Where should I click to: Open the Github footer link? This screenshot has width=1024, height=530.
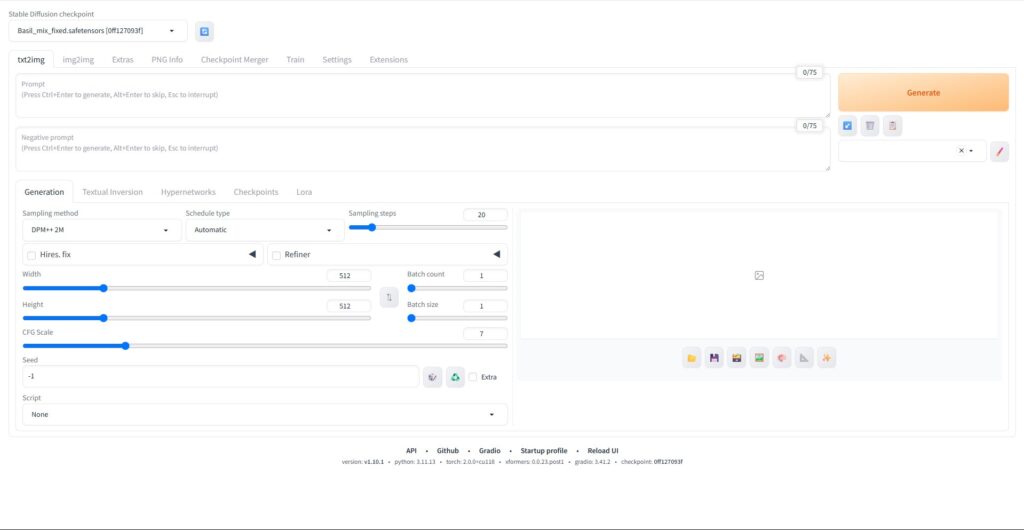click(448, 451)
